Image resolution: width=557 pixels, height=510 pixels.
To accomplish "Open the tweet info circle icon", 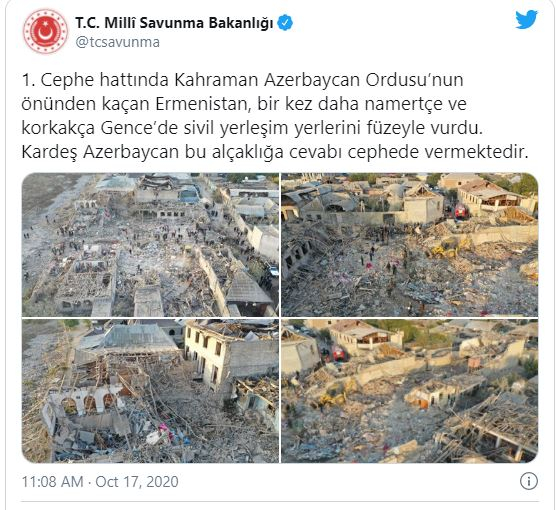I will 529,482.
